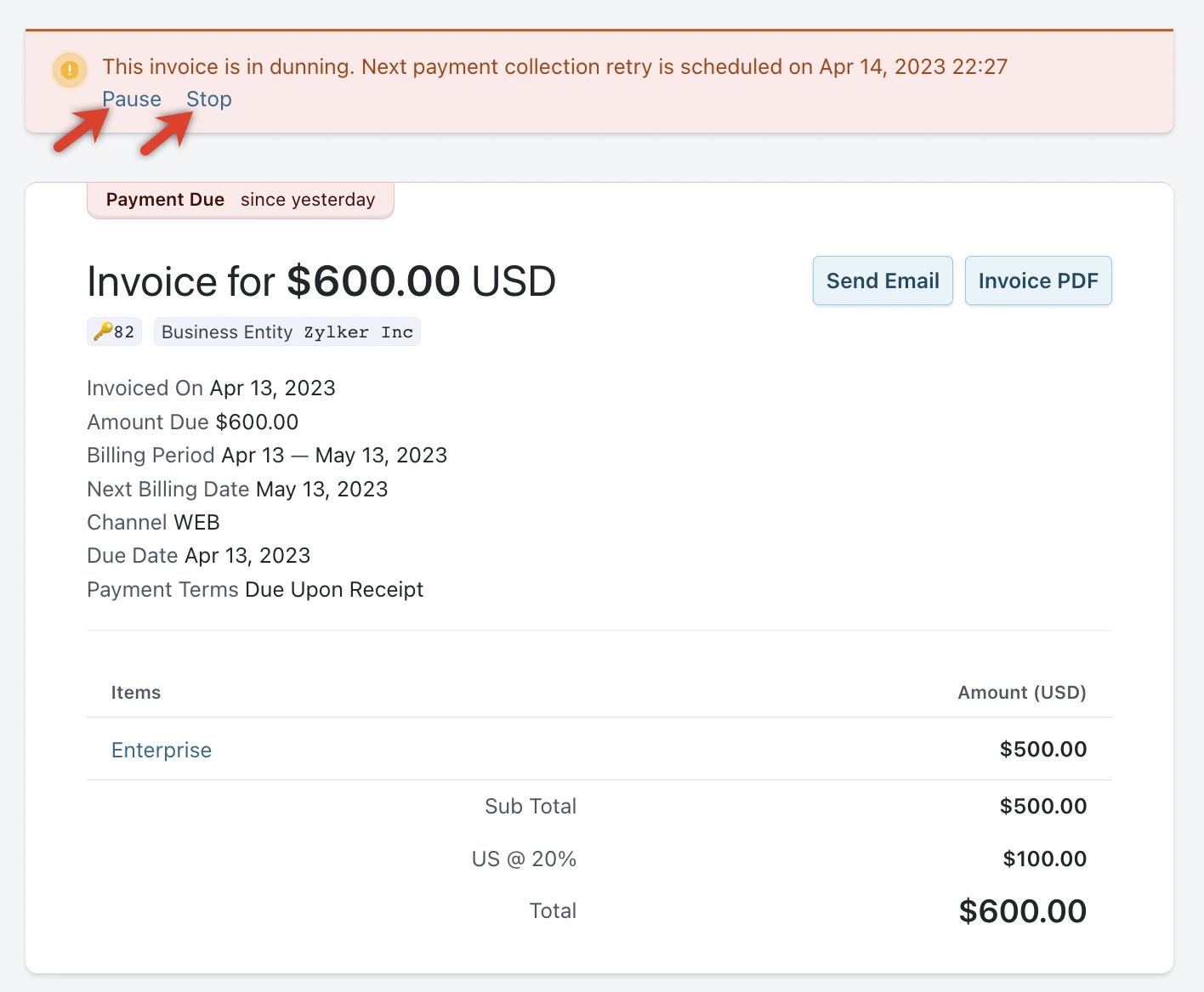Click the Invoiced On date line
Image resolution: width=1204 pixels, height=992 pixels.
211,388
